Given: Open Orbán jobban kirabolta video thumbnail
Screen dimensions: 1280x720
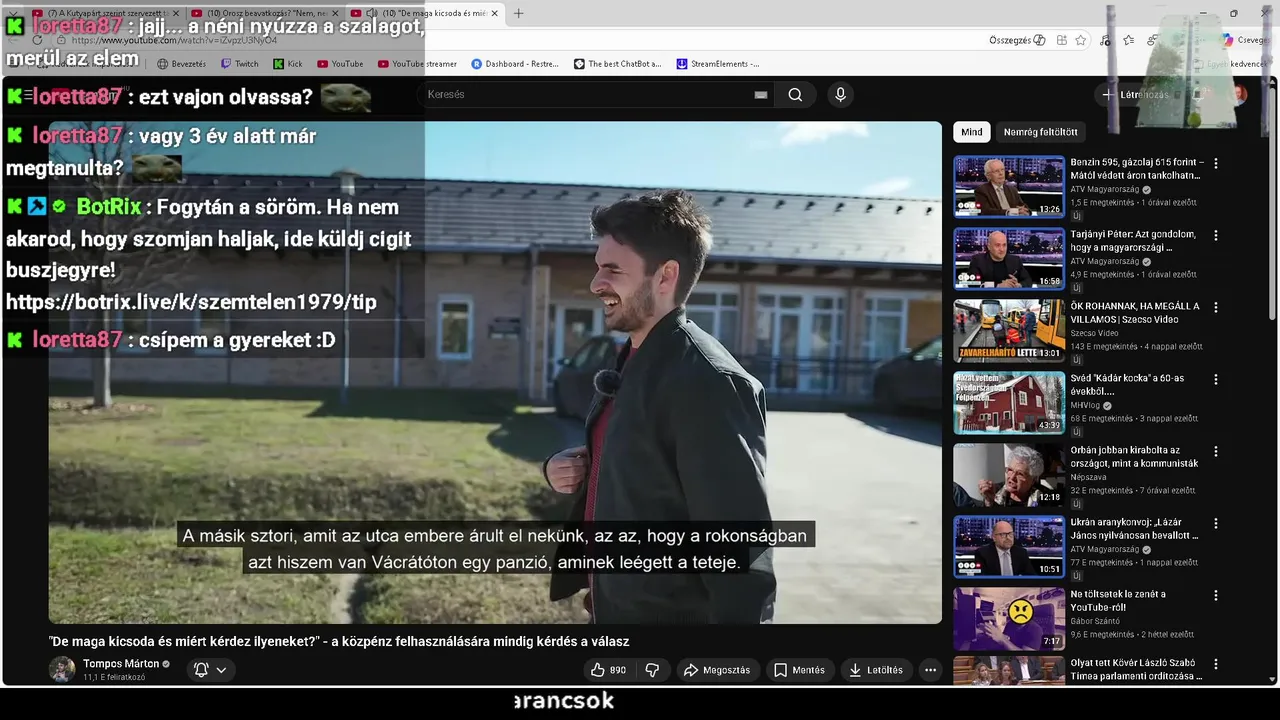Looking at the screenshot, I should [1009, 474].
